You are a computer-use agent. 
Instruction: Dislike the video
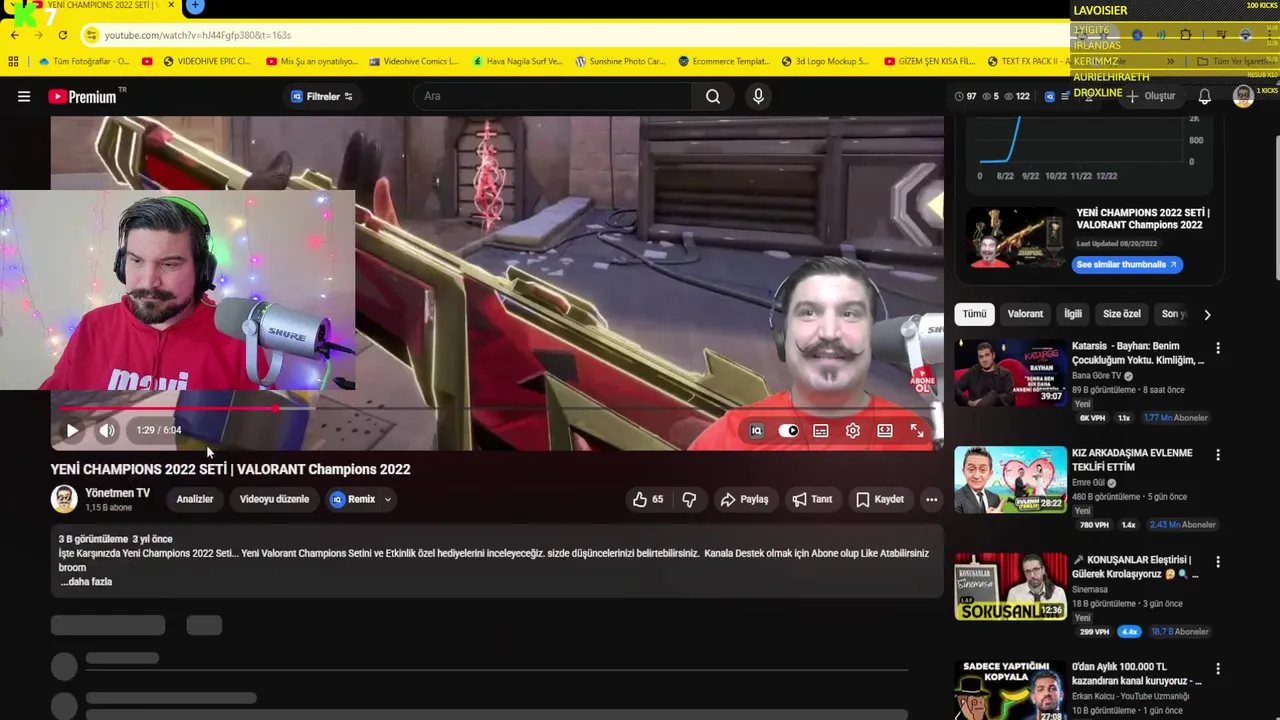(689, 499)
